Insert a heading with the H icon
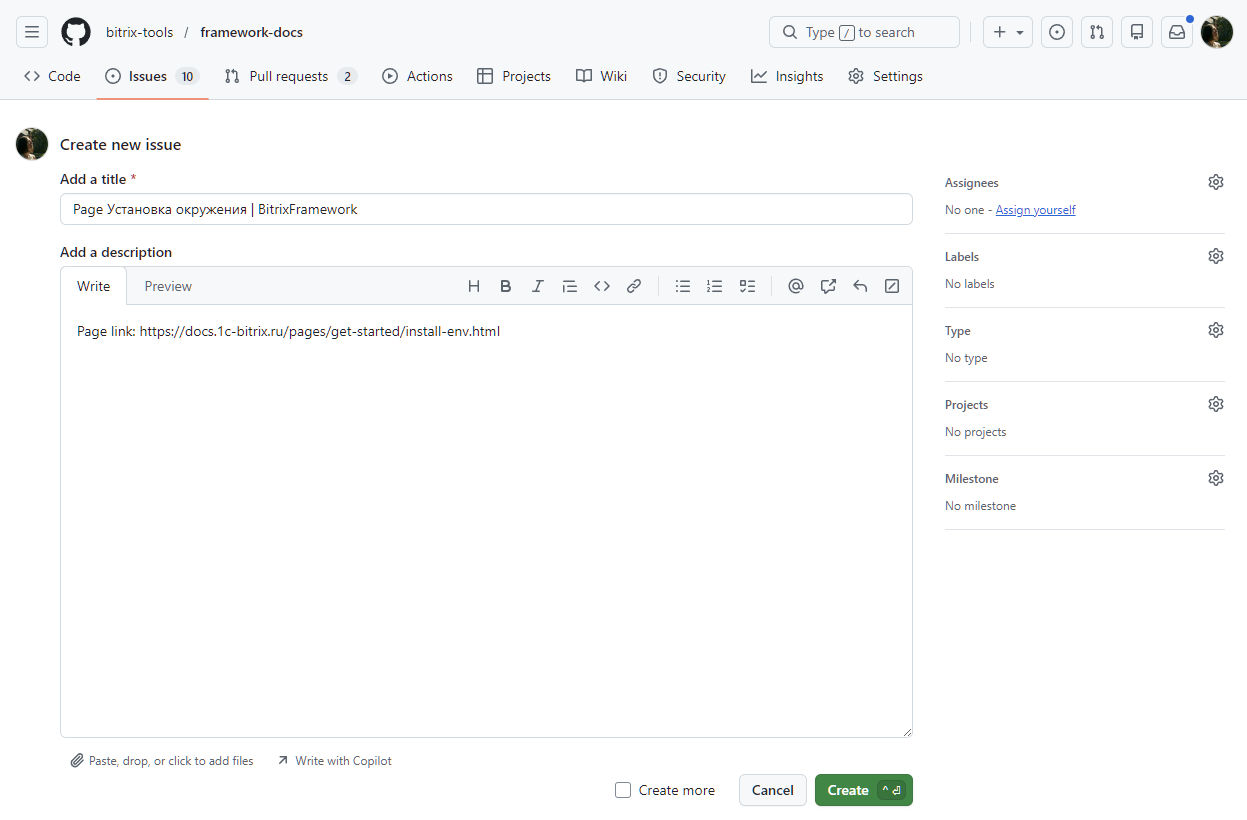This screenshot has height=820, width=1247. pyautogui.click(x=474, y=286)
